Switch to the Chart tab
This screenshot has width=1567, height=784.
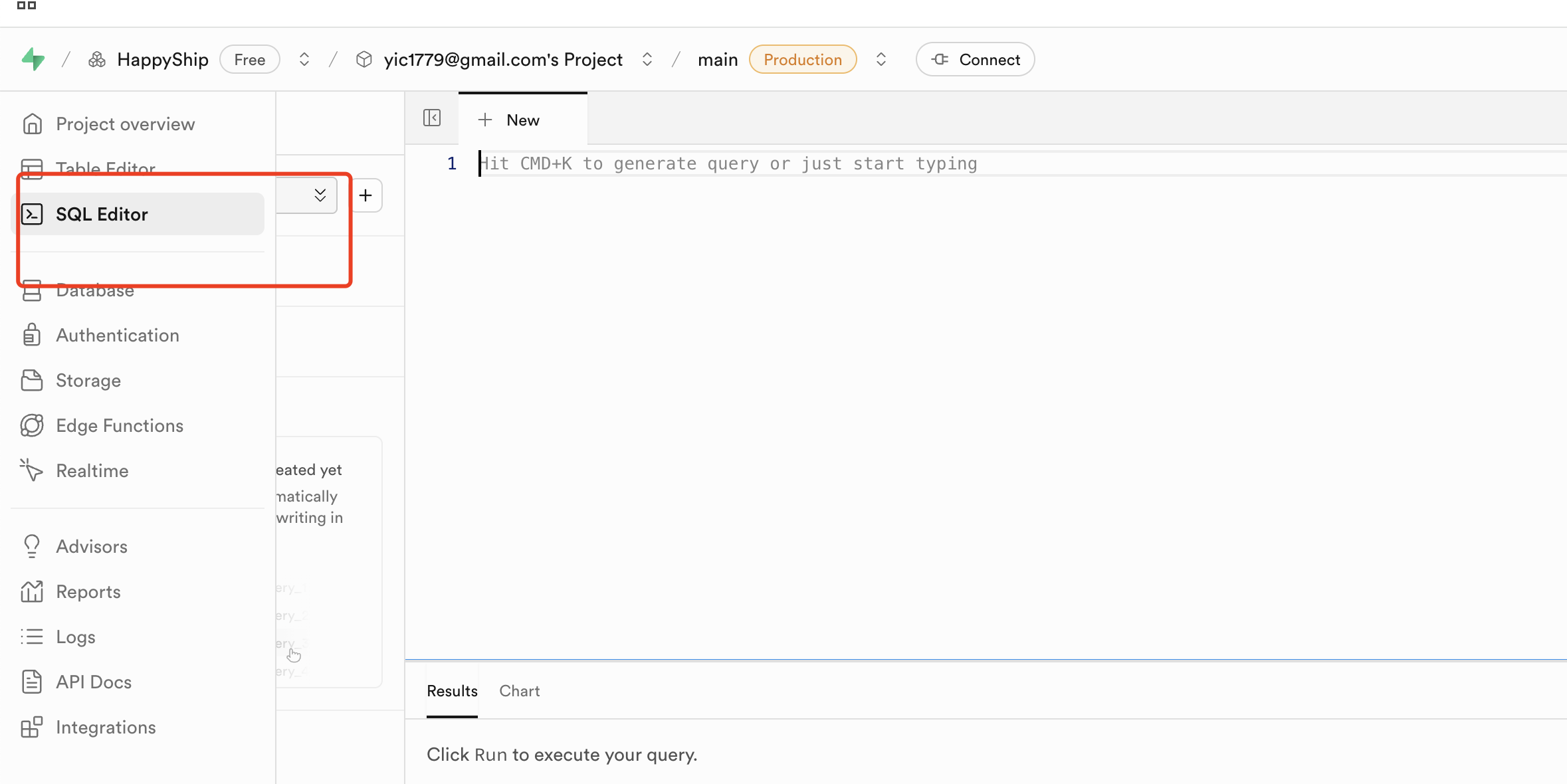pyautogui.click(x=520, y=691)
